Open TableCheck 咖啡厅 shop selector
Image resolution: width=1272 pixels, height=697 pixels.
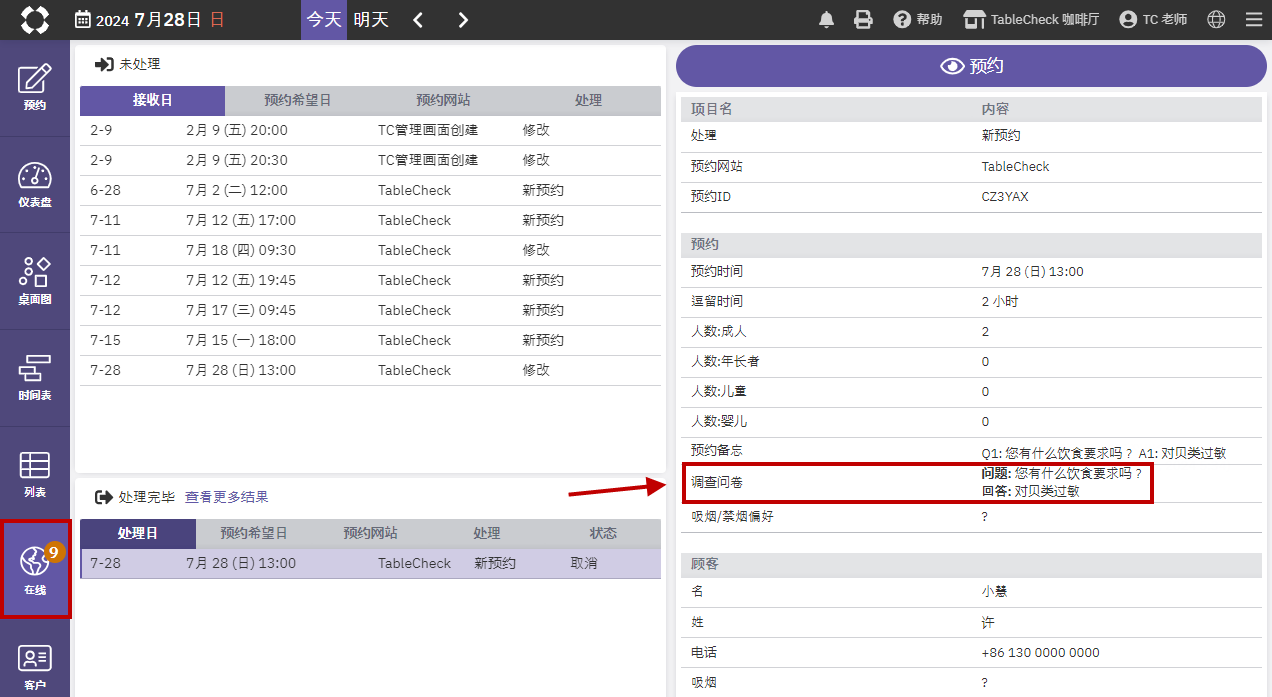click(x=1031, y=20)
